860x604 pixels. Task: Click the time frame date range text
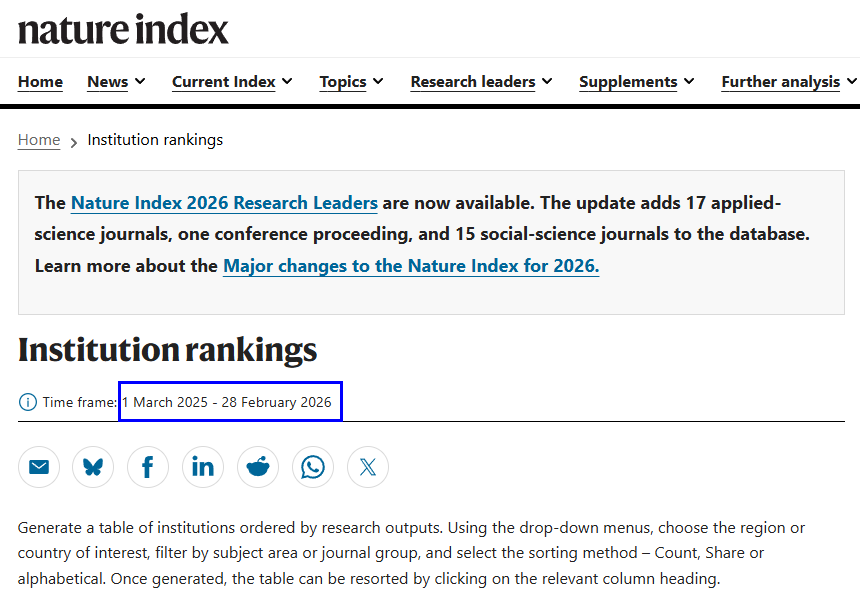[227, 402]
